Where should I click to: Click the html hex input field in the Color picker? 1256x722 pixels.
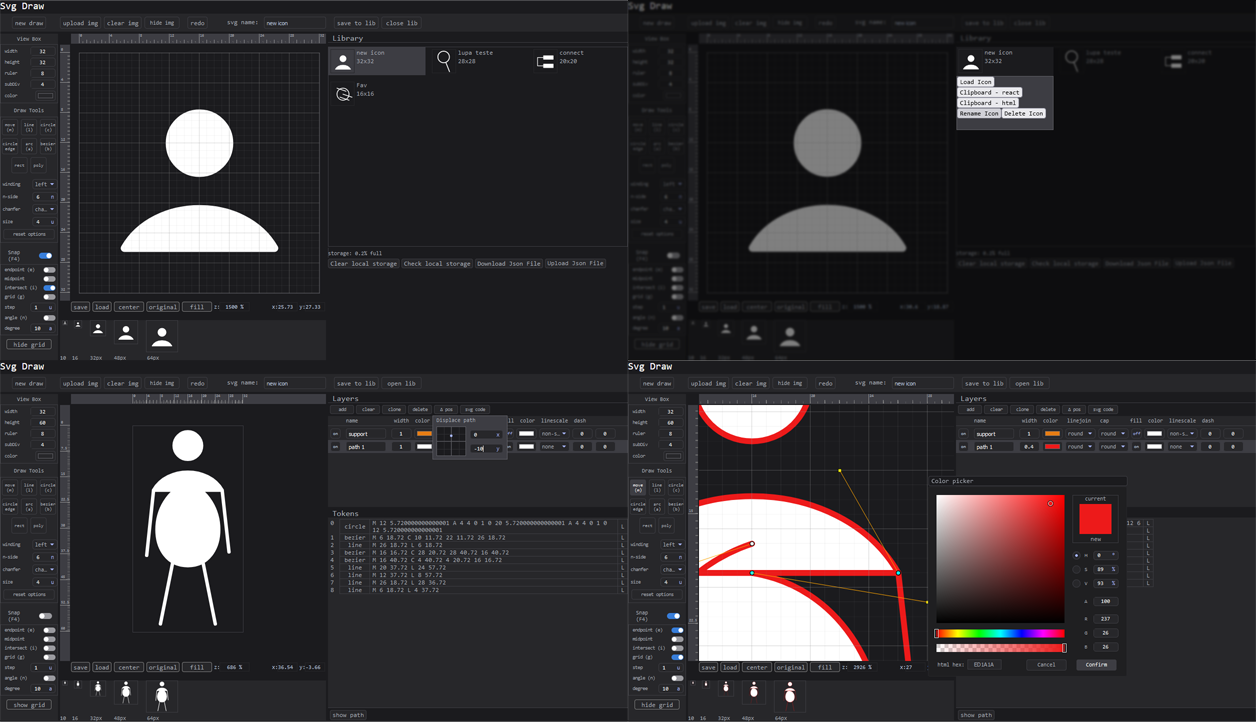click(x=984, y=664)
